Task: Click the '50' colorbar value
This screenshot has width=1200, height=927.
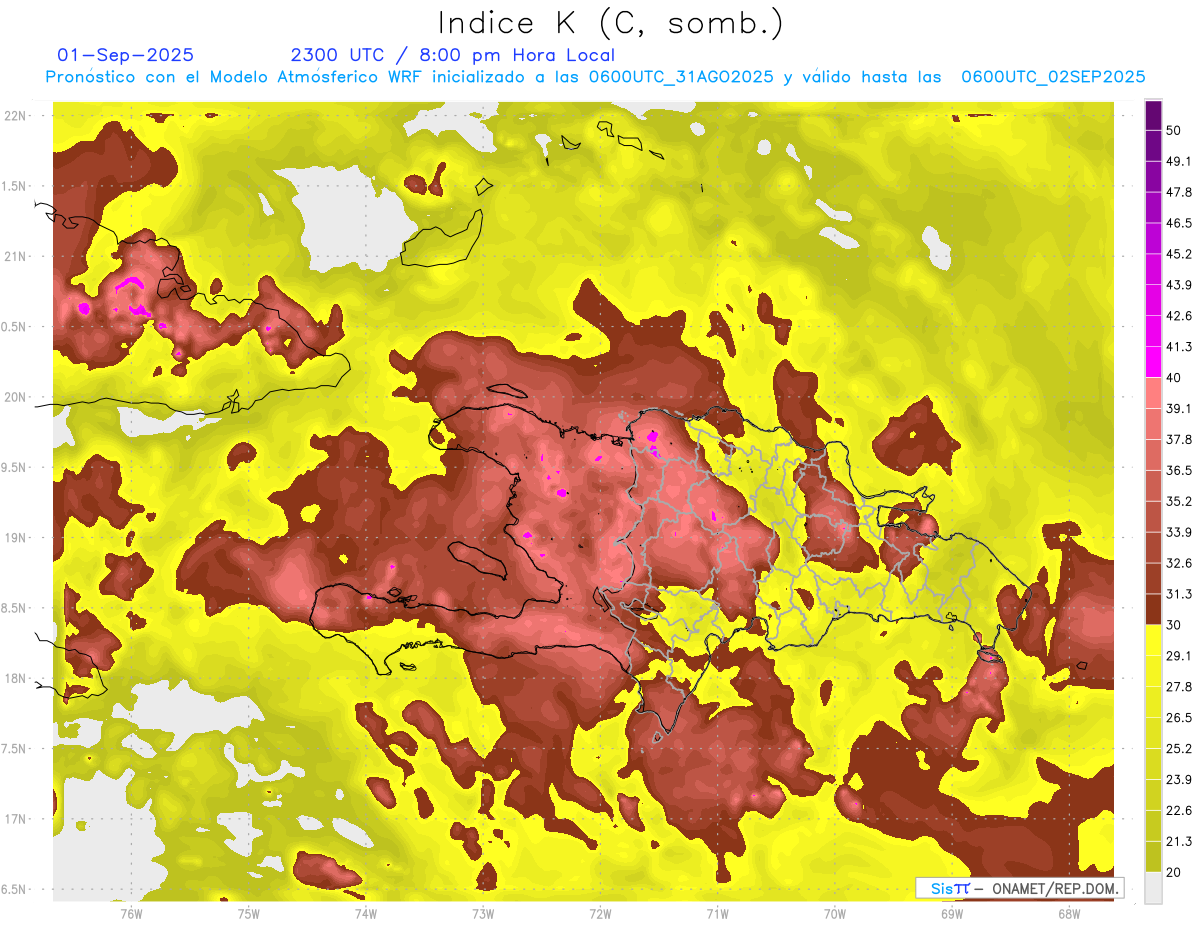Action: pos(1173,130)
